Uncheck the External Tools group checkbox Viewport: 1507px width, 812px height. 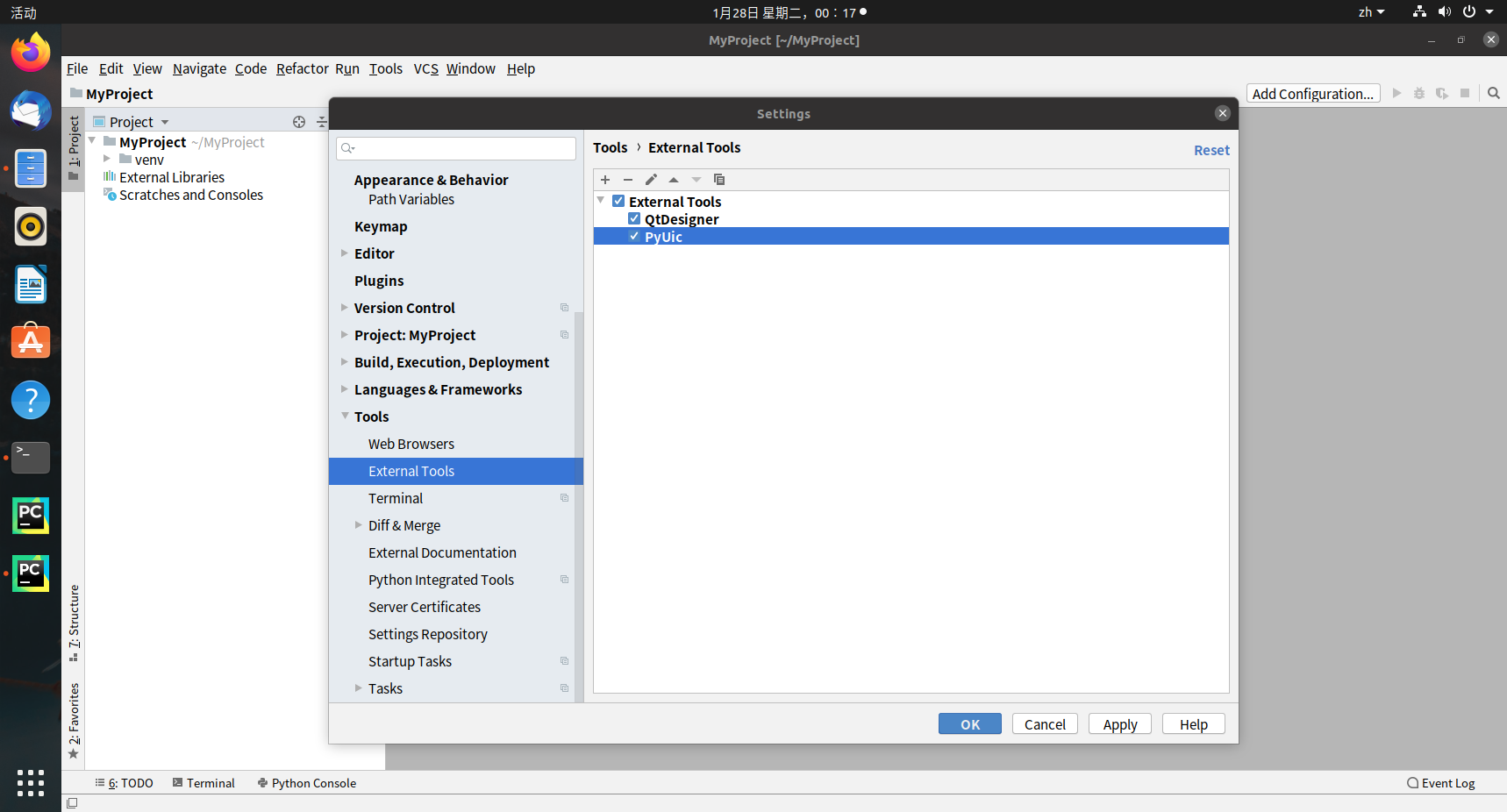coord(618,201)
